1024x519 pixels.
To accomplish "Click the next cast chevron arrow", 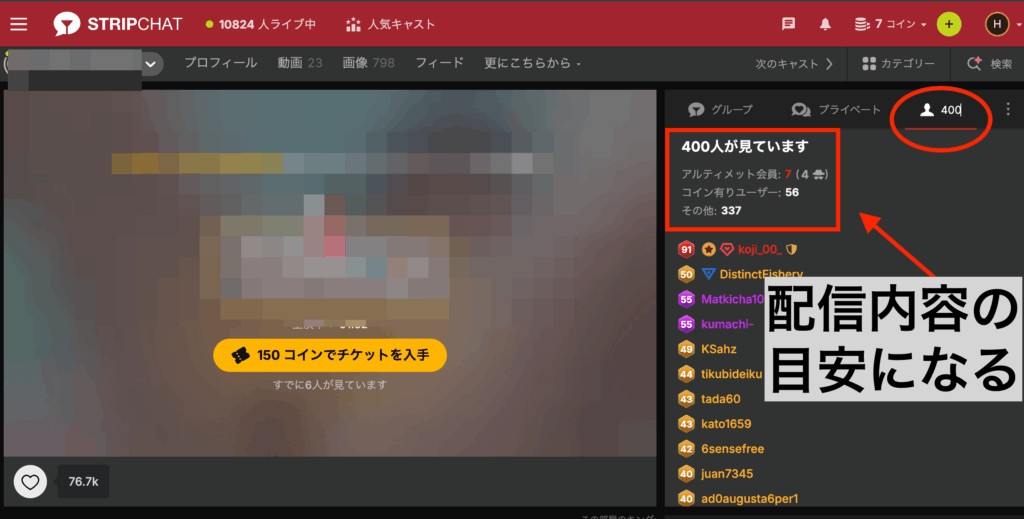I will click(x=829, y=64).
